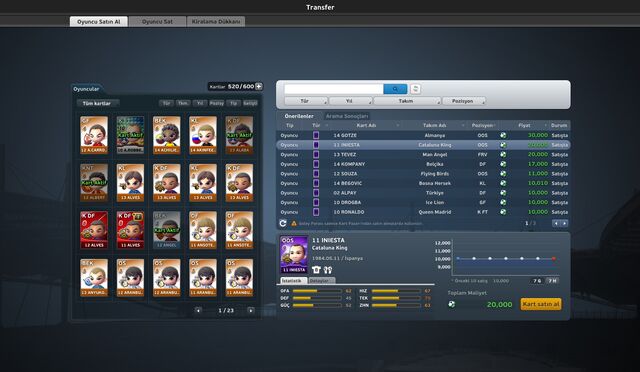Add card slots with the plus icon
Screen dimensions: 640x372
(x=259, y=87)
